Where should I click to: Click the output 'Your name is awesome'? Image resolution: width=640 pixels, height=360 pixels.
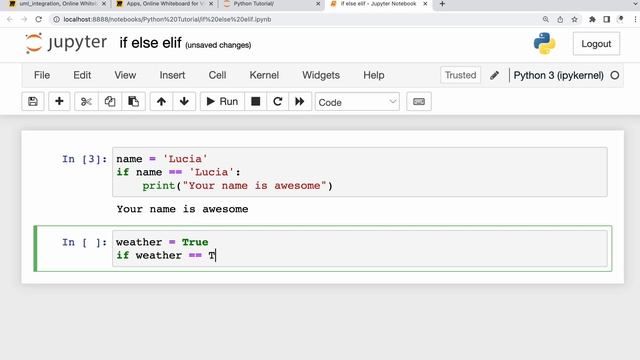point(182,209)
